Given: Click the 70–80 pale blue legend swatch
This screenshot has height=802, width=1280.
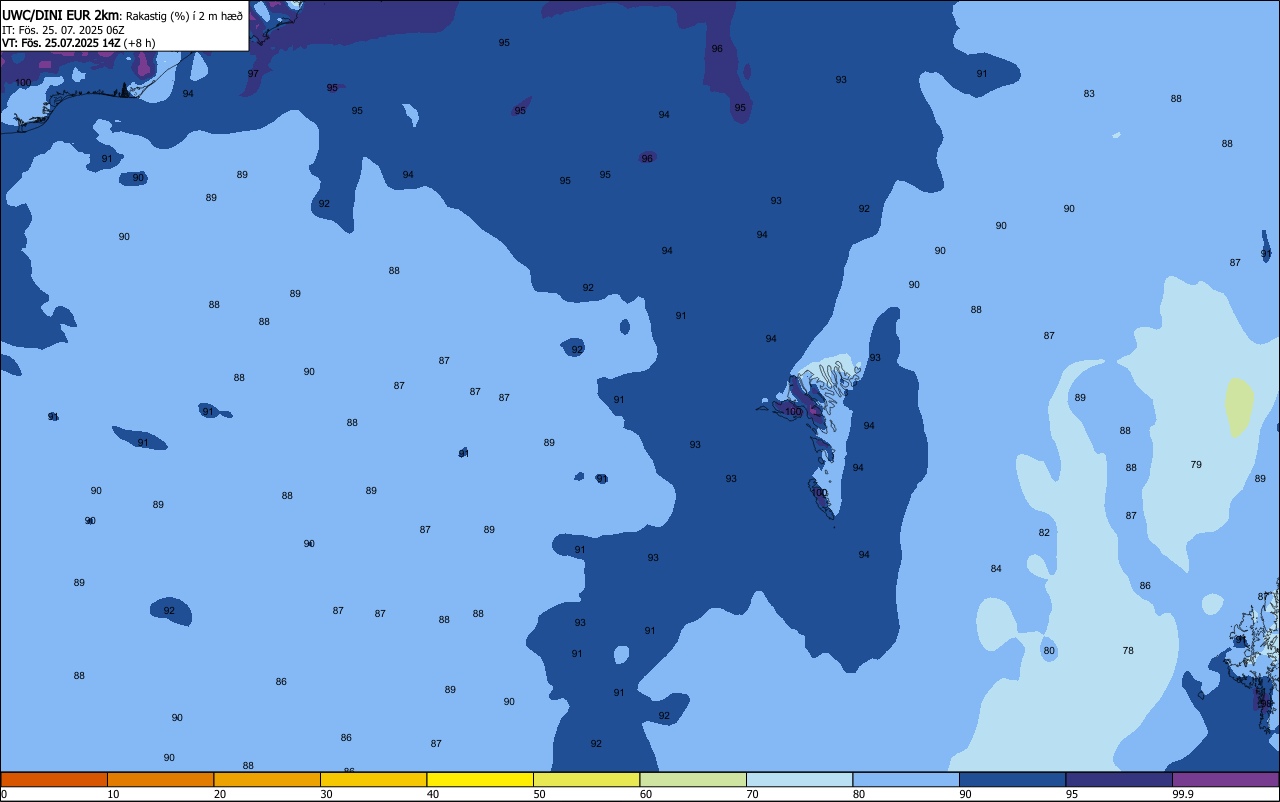Looking at the screenshot, I should pos(799,779).
